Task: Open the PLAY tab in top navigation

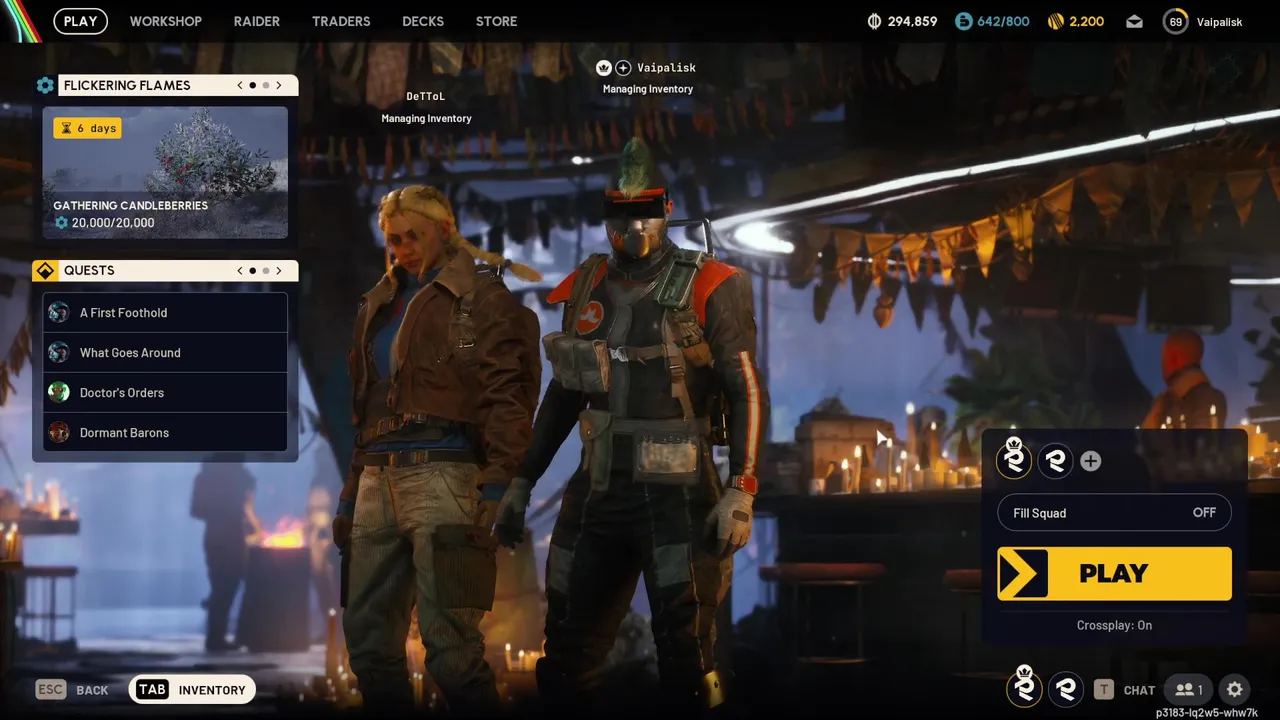Action: coord(80,21)
